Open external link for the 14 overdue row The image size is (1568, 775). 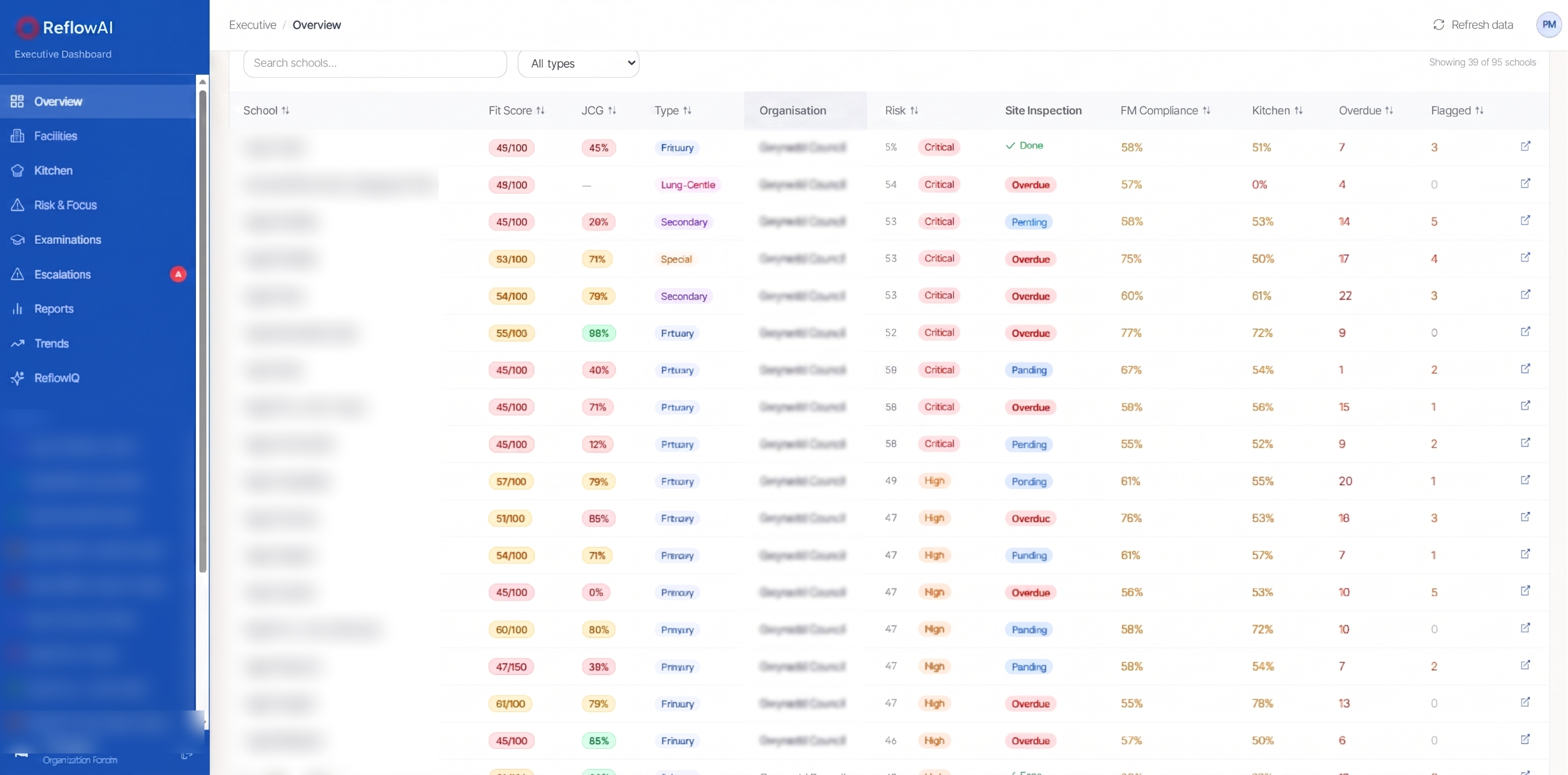(x=1525, y=220)
